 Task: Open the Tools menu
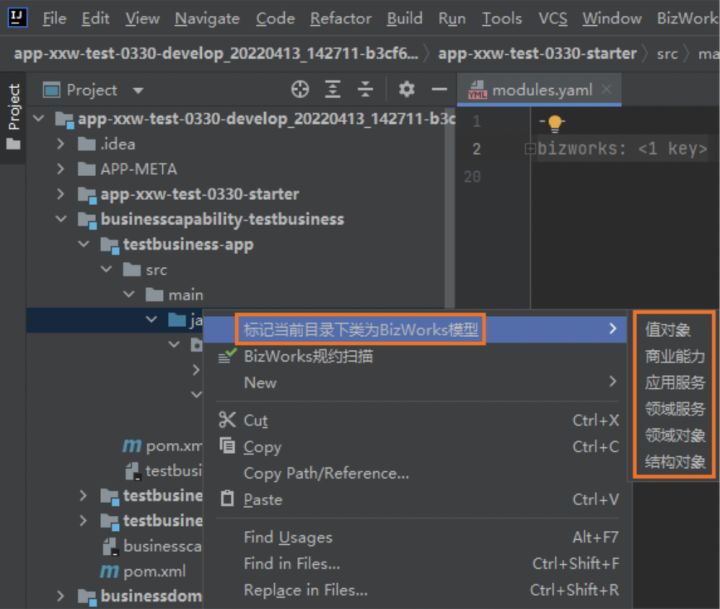(502, 18)
